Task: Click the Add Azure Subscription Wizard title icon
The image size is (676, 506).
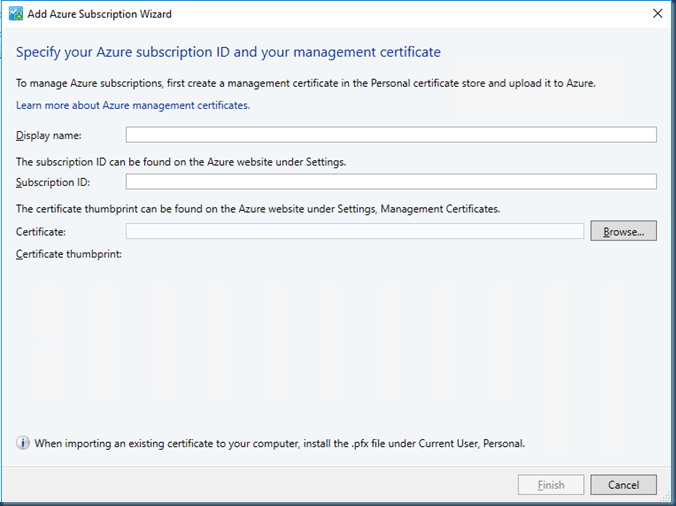Action: point(16,14)
